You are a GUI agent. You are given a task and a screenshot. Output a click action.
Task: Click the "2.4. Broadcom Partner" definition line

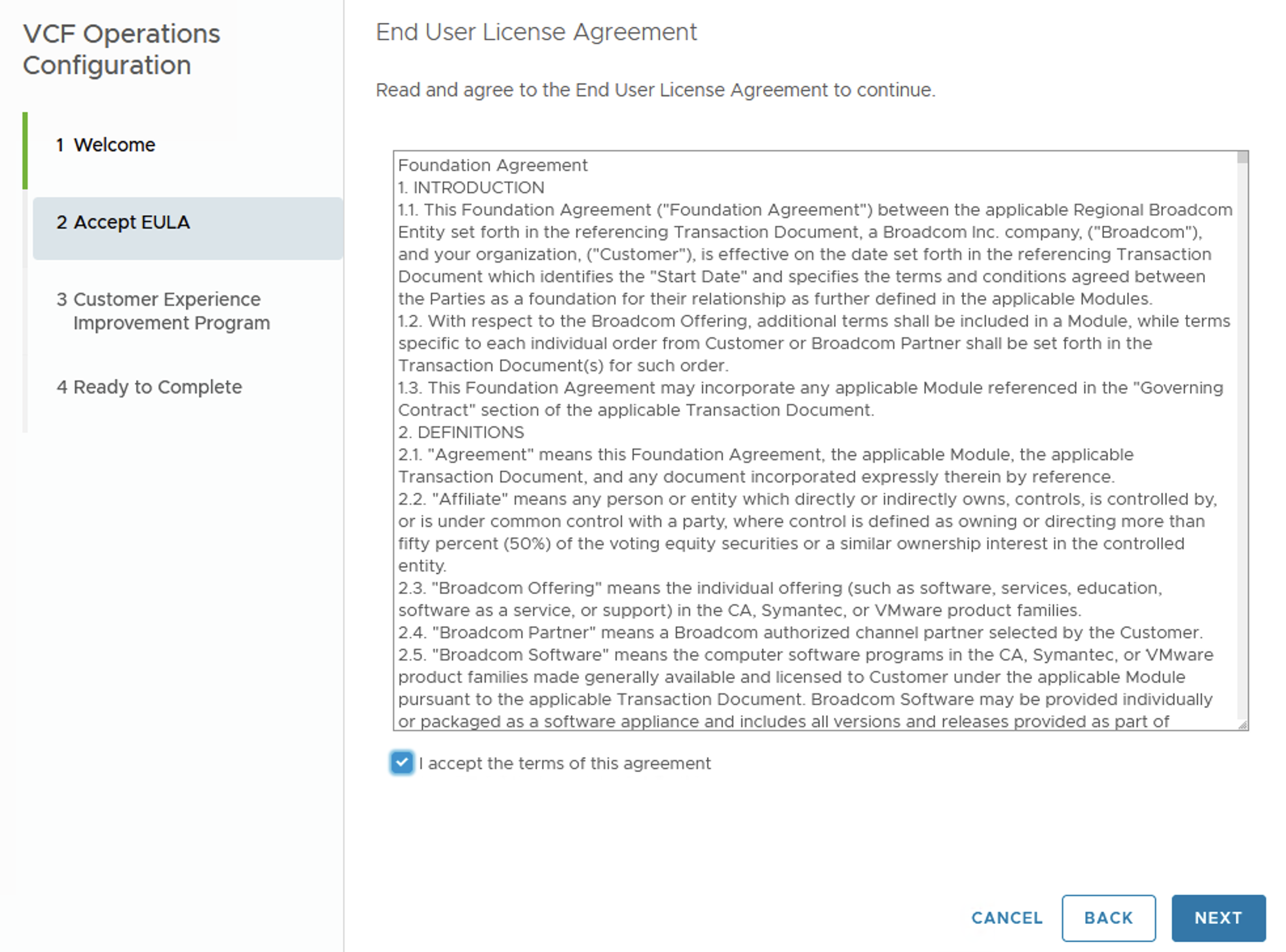(x=799, y=633)
